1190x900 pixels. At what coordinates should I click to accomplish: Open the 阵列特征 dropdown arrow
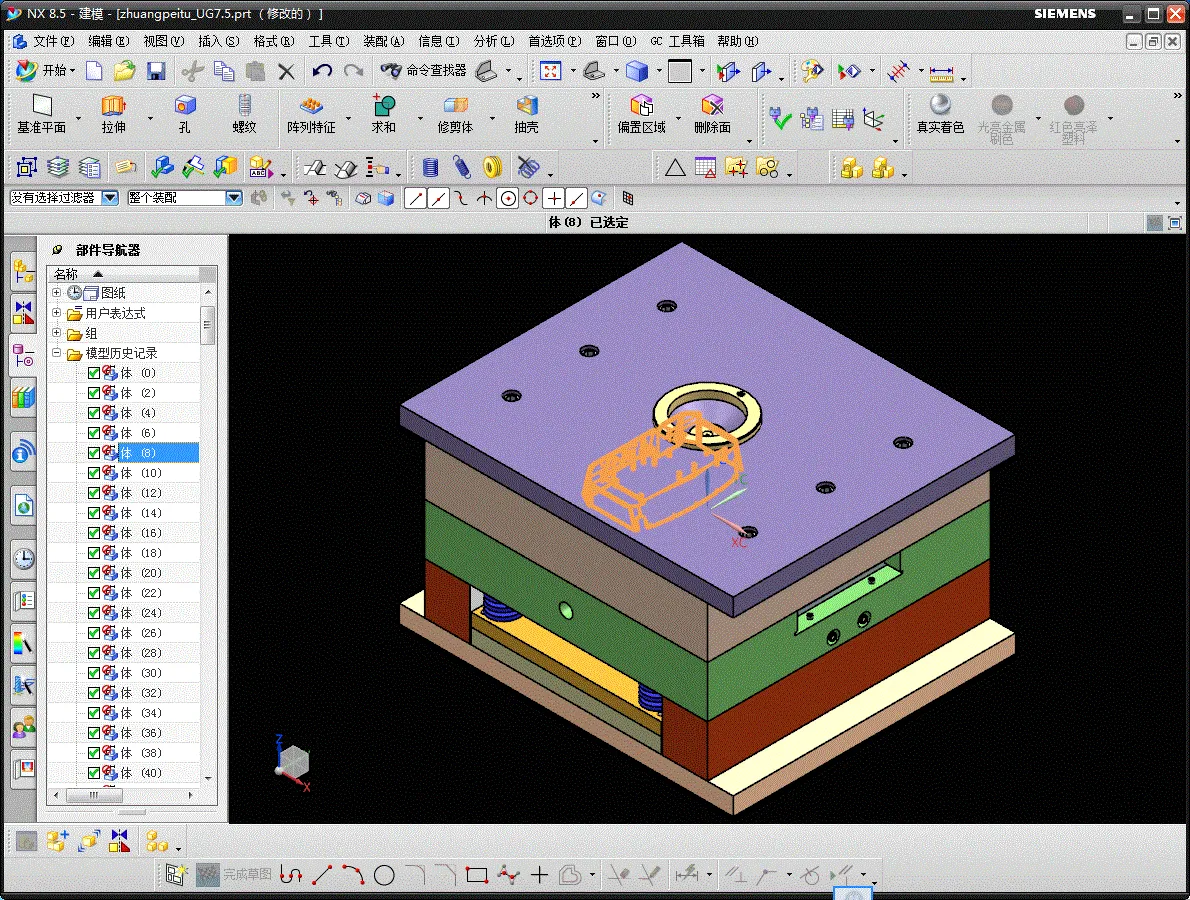pyautogui.click(x=349, y=118)
